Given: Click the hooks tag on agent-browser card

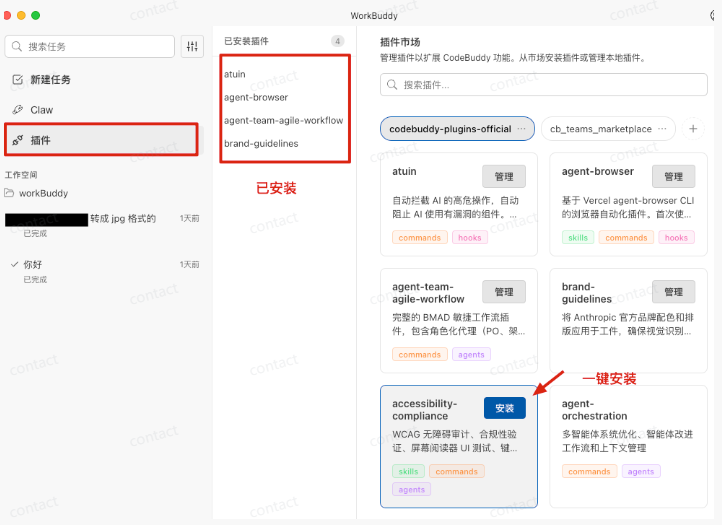Looking at the screenshot, I should [x=676, y=238].
